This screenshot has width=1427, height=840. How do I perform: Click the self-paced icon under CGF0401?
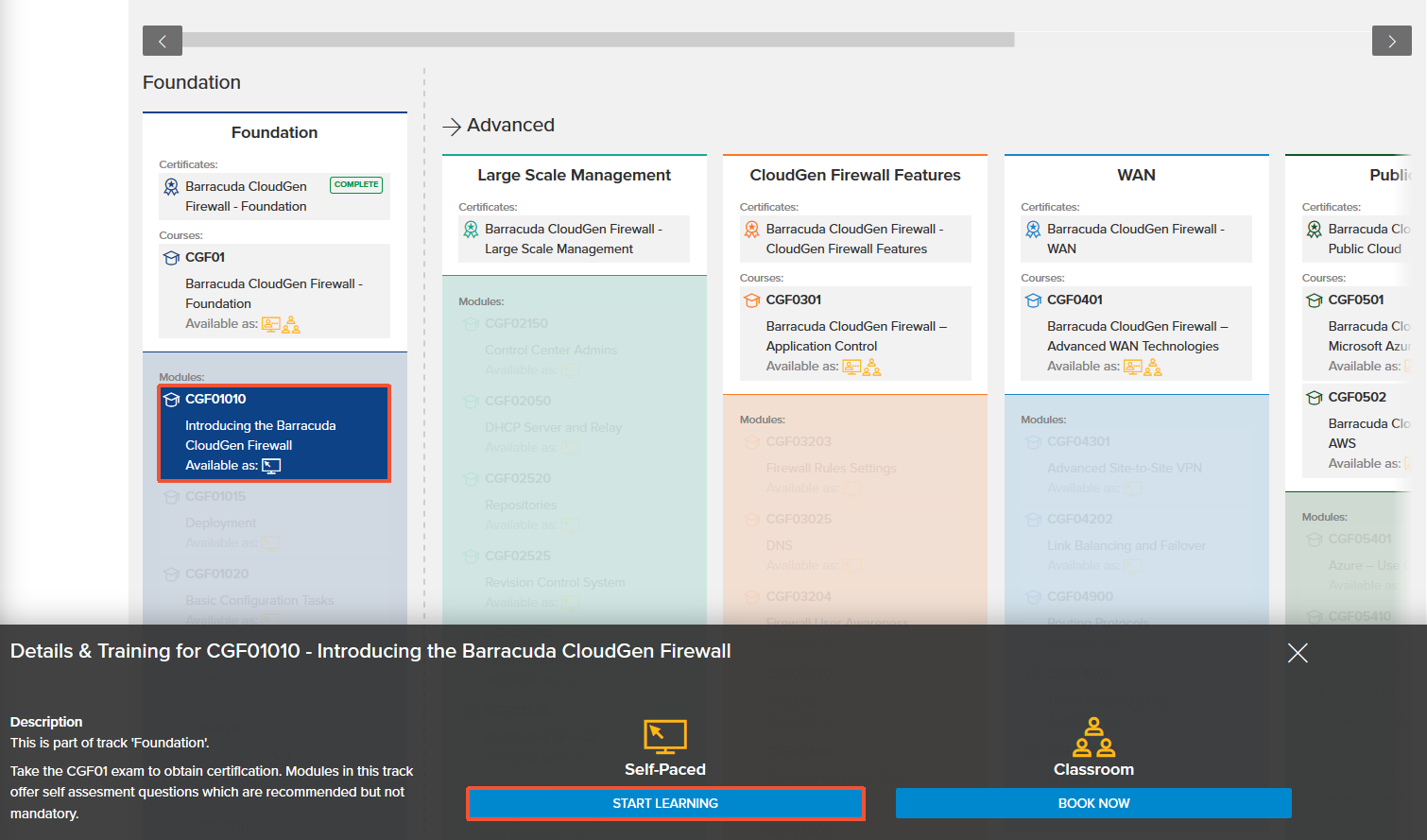pos(1132,367)
